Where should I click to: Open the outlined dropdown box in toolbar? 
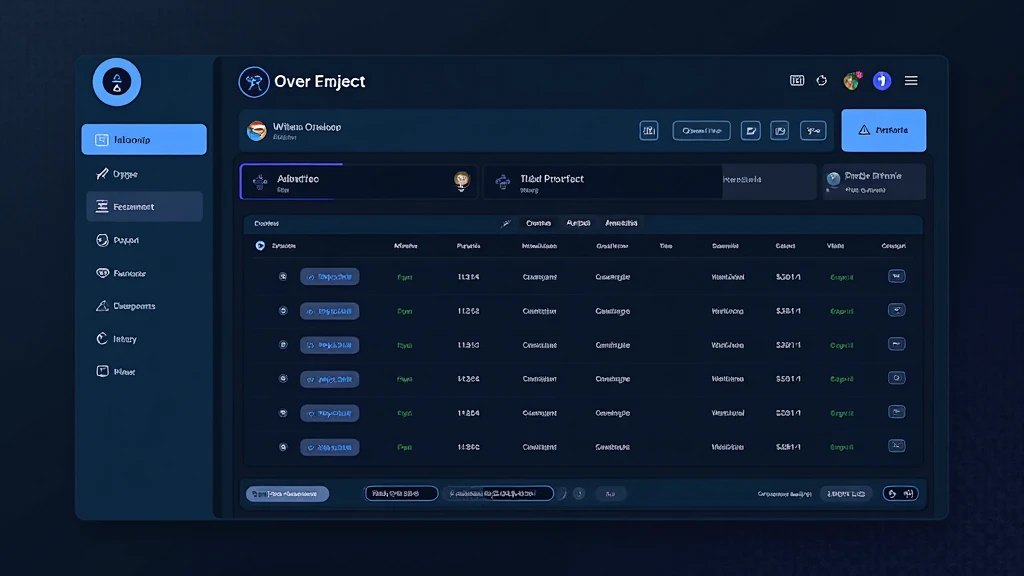coord(701,130)
